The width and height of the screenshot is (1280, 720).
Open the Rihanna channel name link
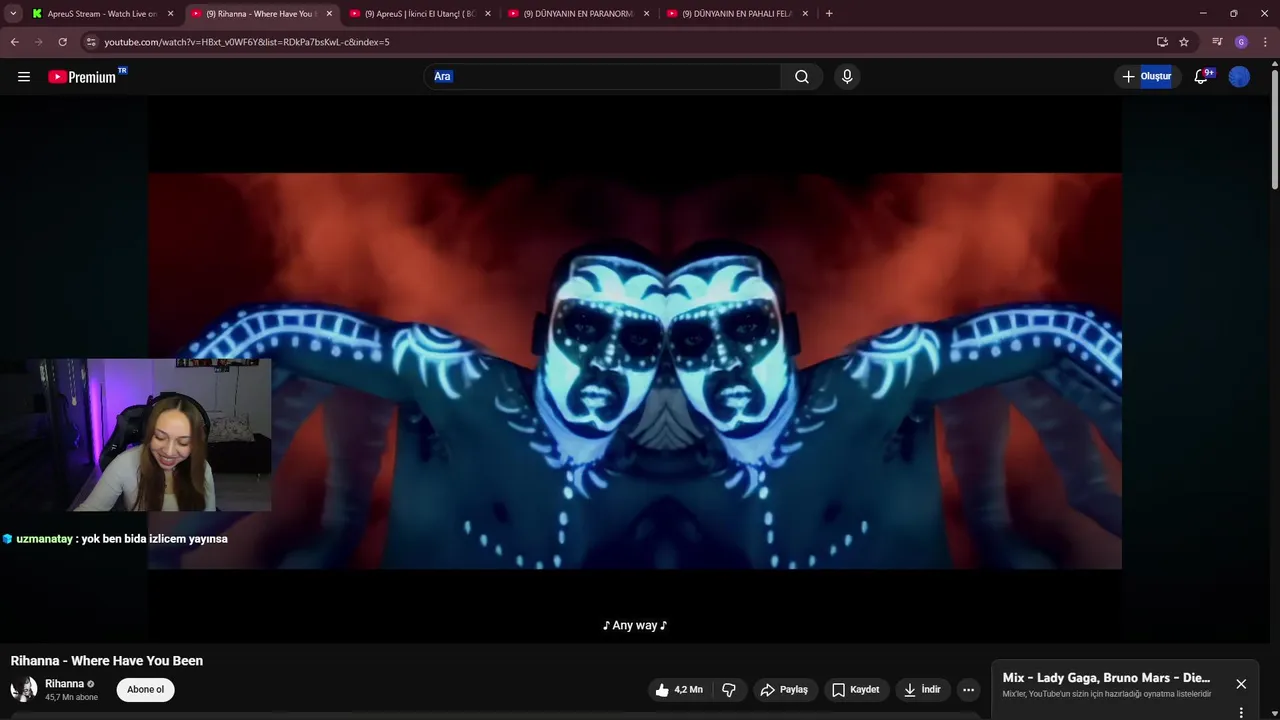pyautogui.click(x=64, y=684)
